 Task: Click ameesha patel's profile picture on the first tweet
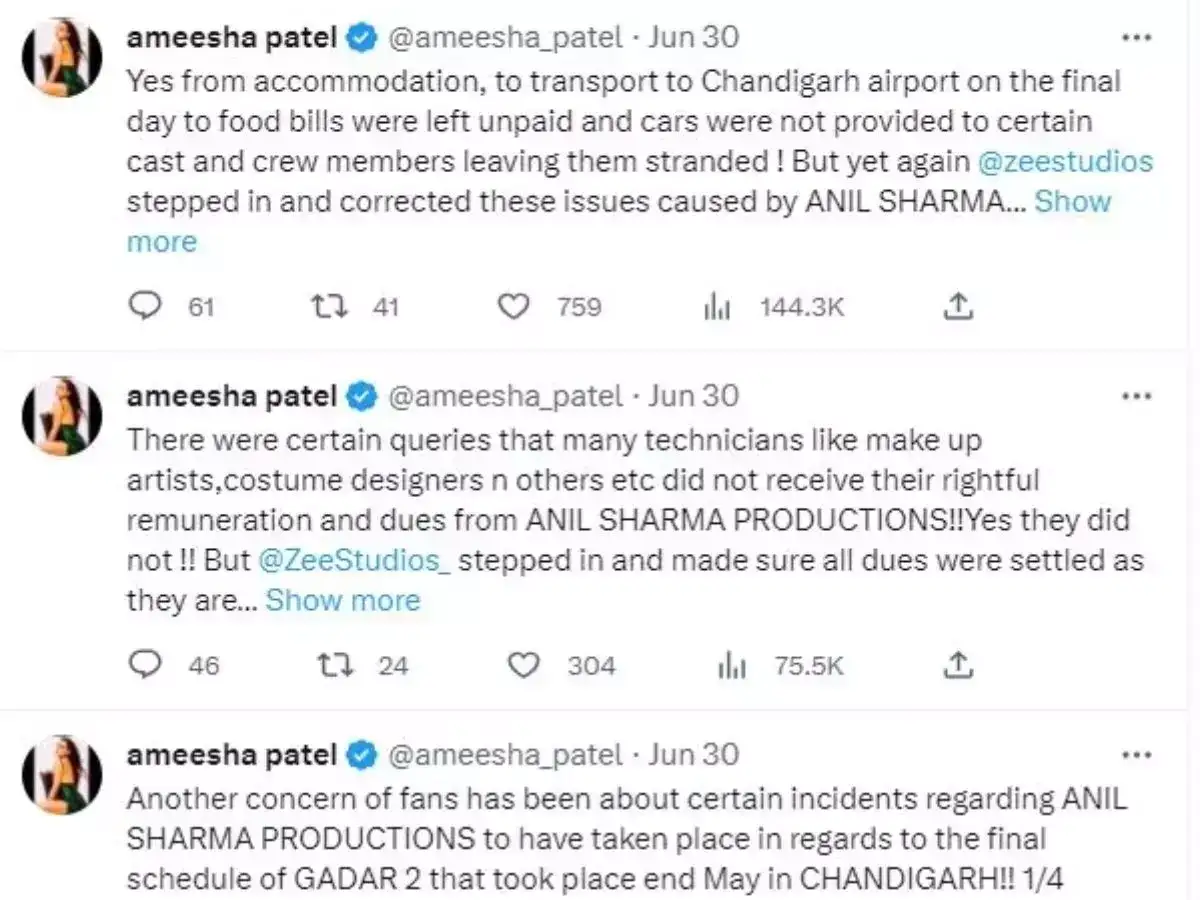[61, 57]
